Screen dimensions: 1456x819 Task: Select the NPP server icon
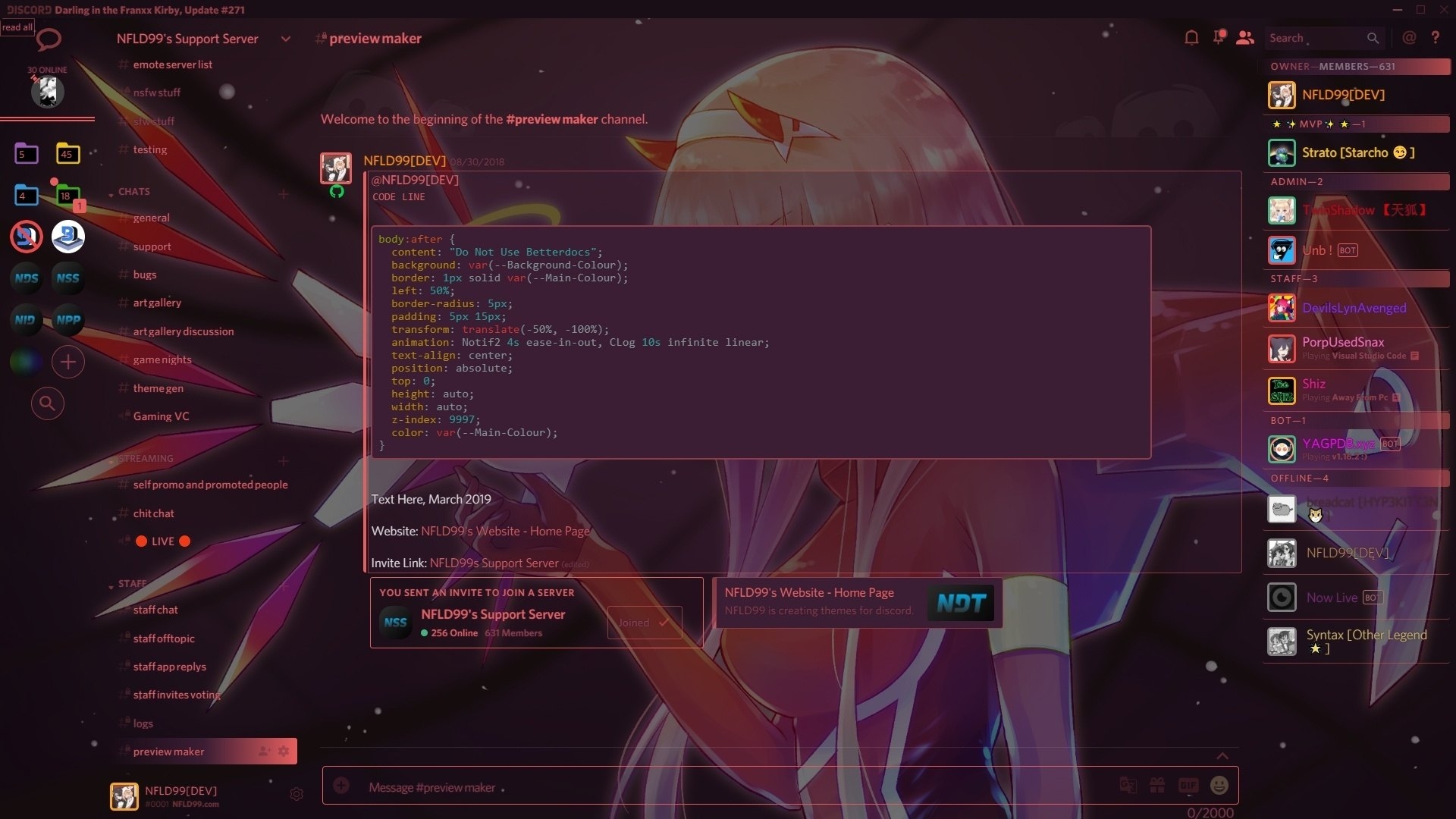point(67,320)
